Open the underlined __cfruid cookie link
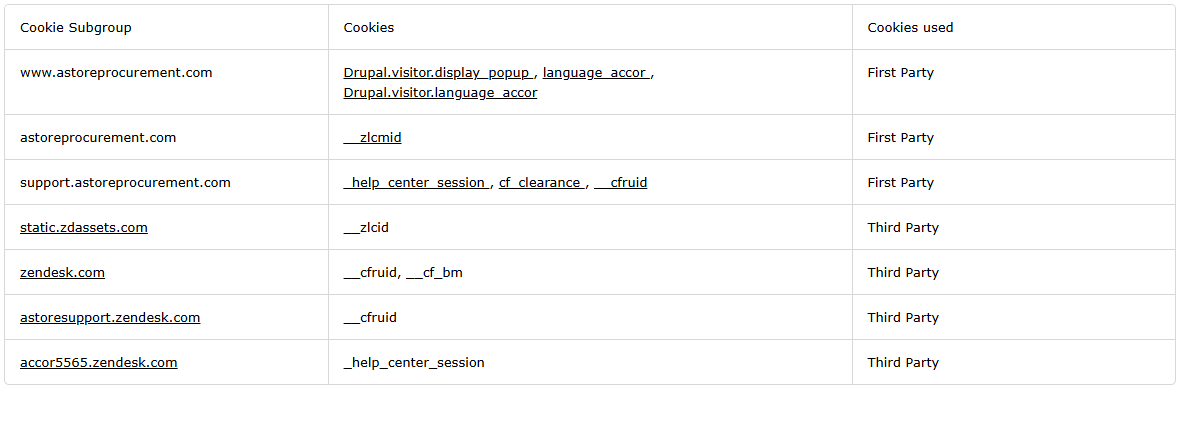Screen dimensions: 1190x421 (621, 183)
